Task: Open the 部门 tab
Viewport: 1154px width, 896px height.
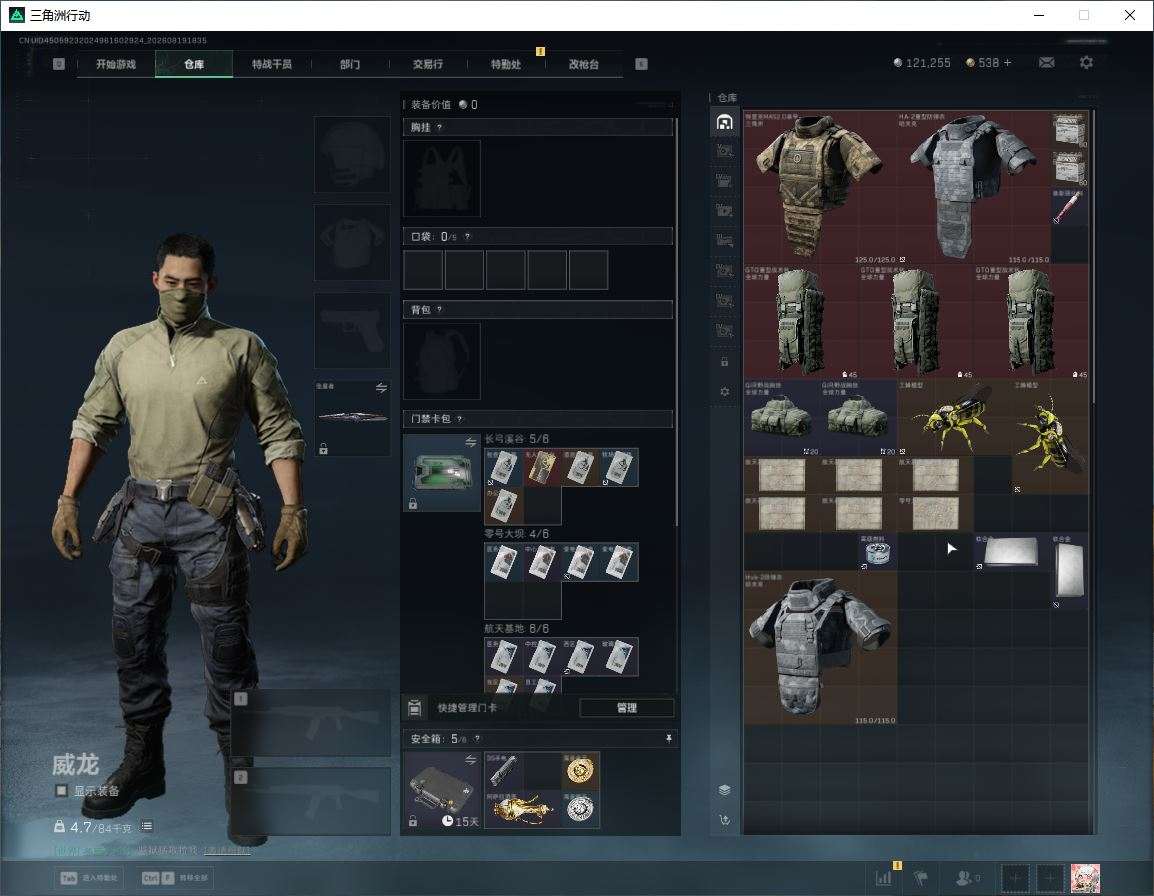Action: (350, 64)
